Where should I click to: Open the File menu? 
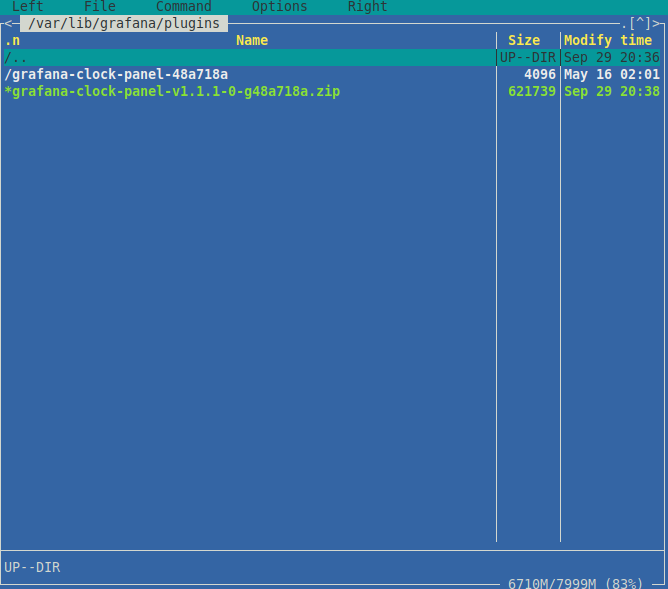pyautogui.click(x=100, y=6)
